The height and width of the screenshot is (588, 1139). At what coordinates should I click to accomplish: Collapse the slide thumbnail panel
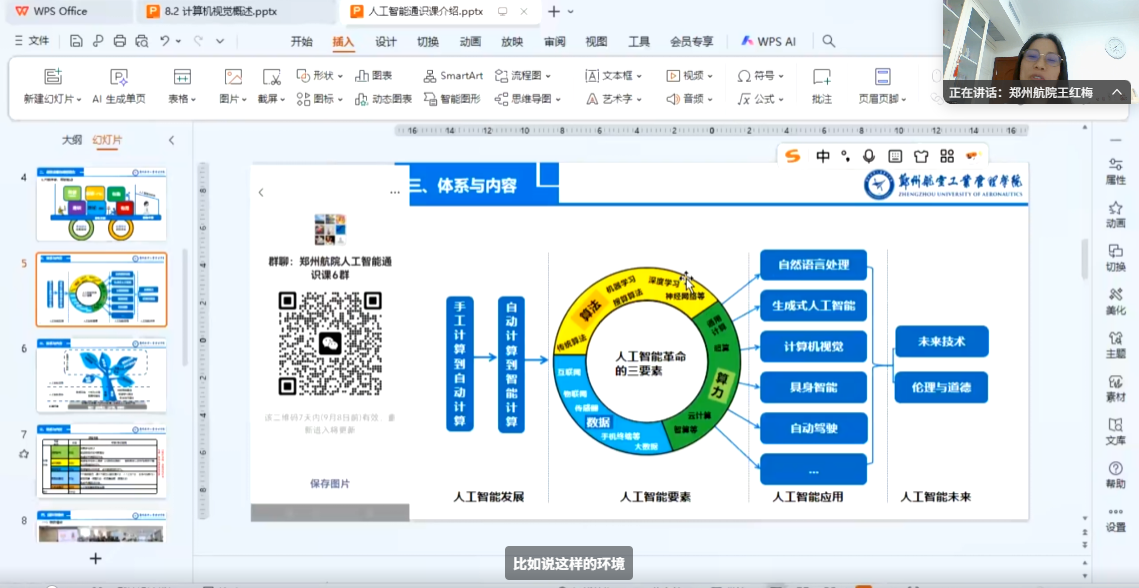171,140
